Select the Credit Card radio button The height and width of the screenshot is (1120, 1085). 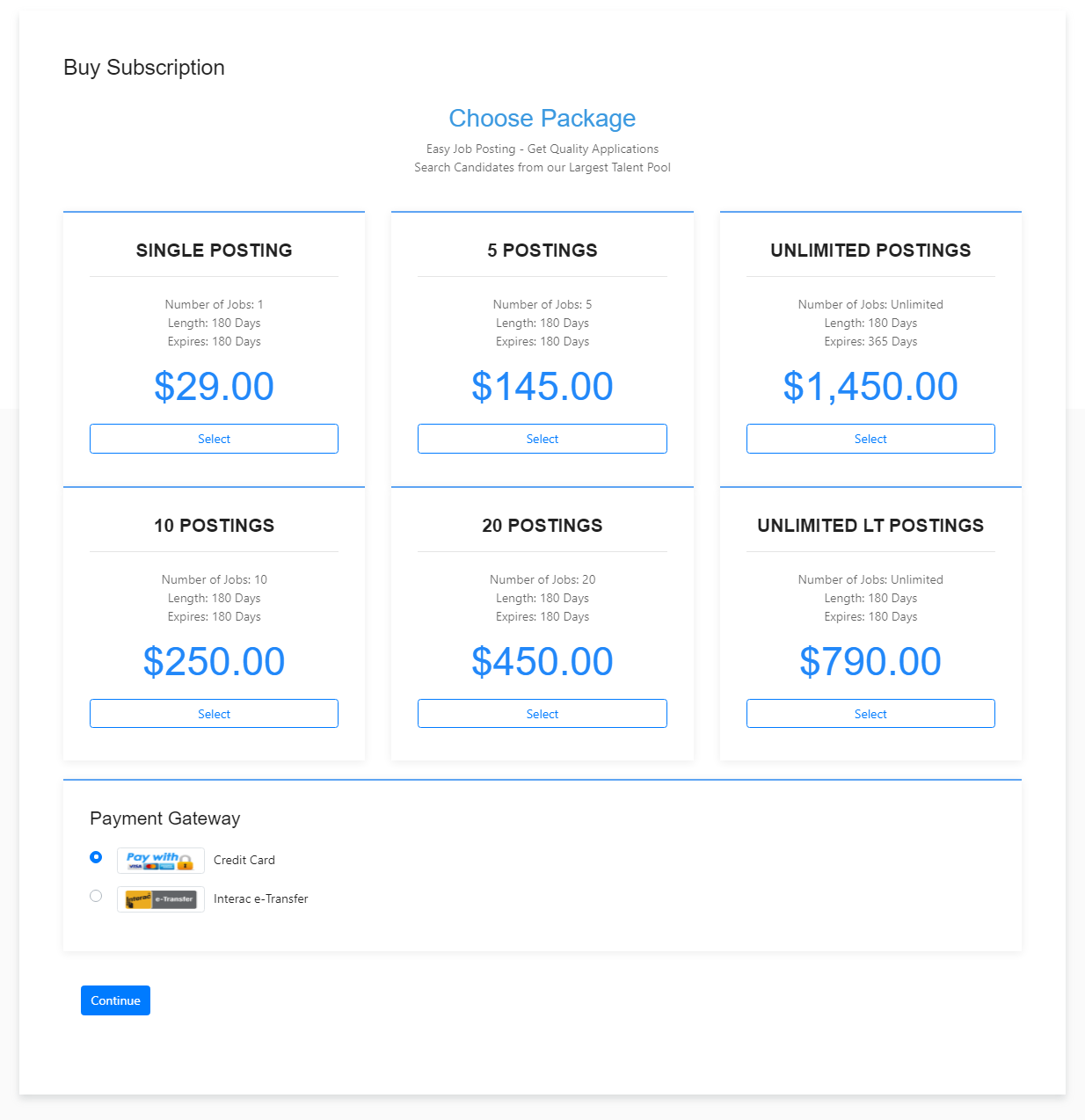pyautogui.click(x=96, y=857)
